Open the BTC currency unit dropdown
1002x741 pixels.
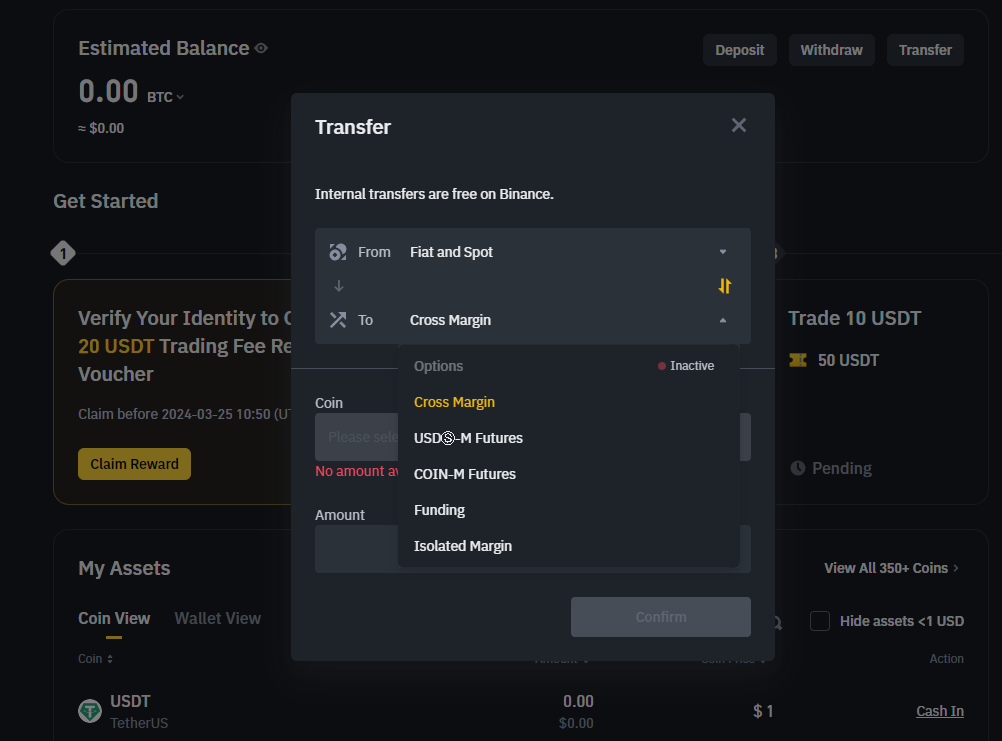[x=166, y=97]
